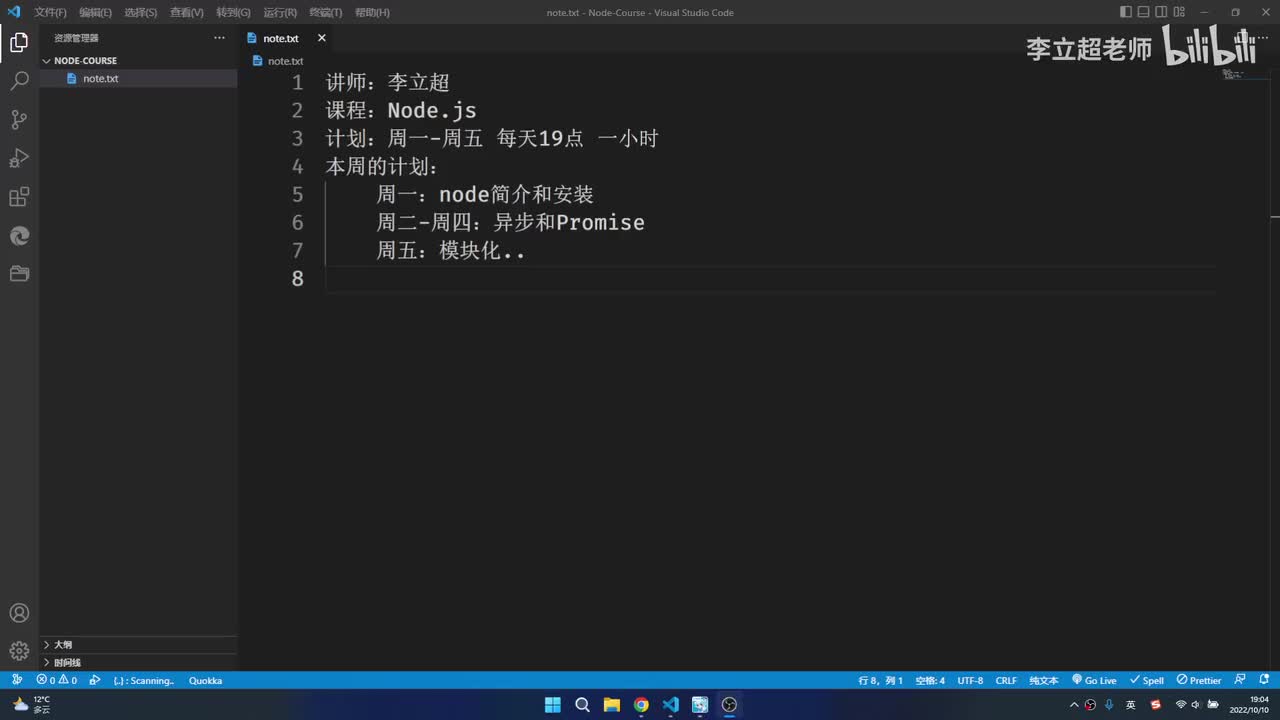This screenshot has width=1280, height=720.
Task: Click the Go Live button
Action: pos(1094,680)
